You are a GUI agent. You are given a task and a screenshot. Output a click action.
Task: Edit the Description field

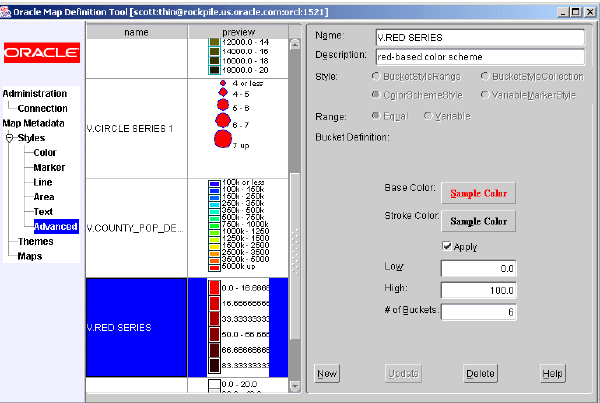[x=480, y=57]
